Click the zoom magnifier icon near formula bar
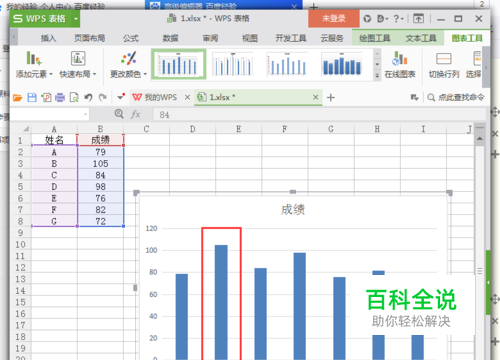 click(x=119, y=114)
